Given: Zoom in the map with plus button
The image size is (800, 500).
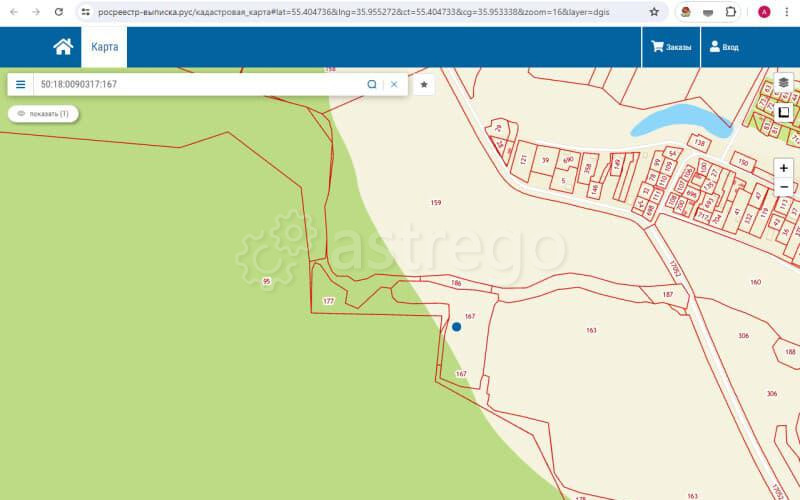Looking at the screenshot, I should [783, 168].
